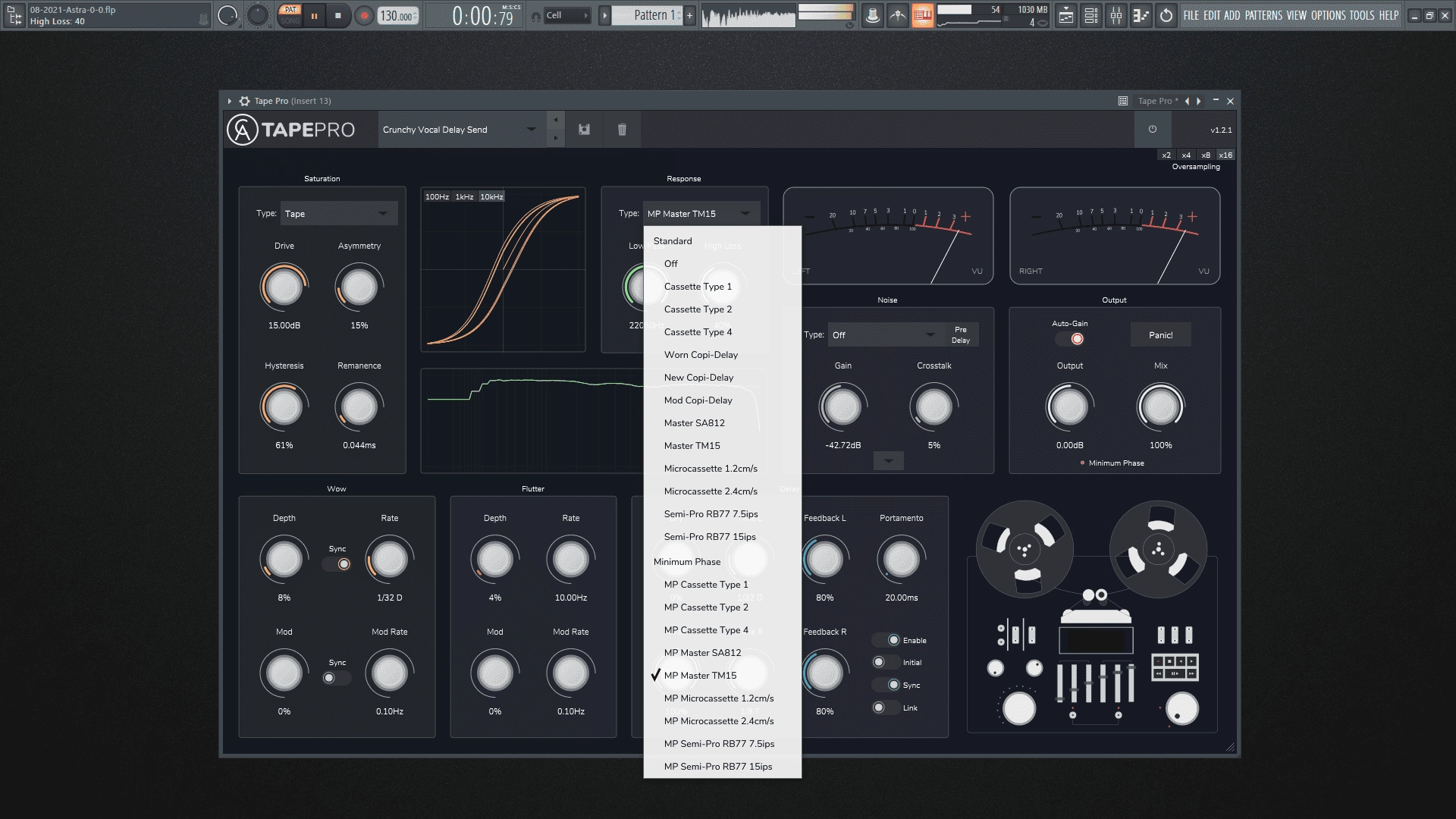Select the 10kHz curve button
The height and width of the screenshot is (819, 1456).
click(x=491, y=197)
